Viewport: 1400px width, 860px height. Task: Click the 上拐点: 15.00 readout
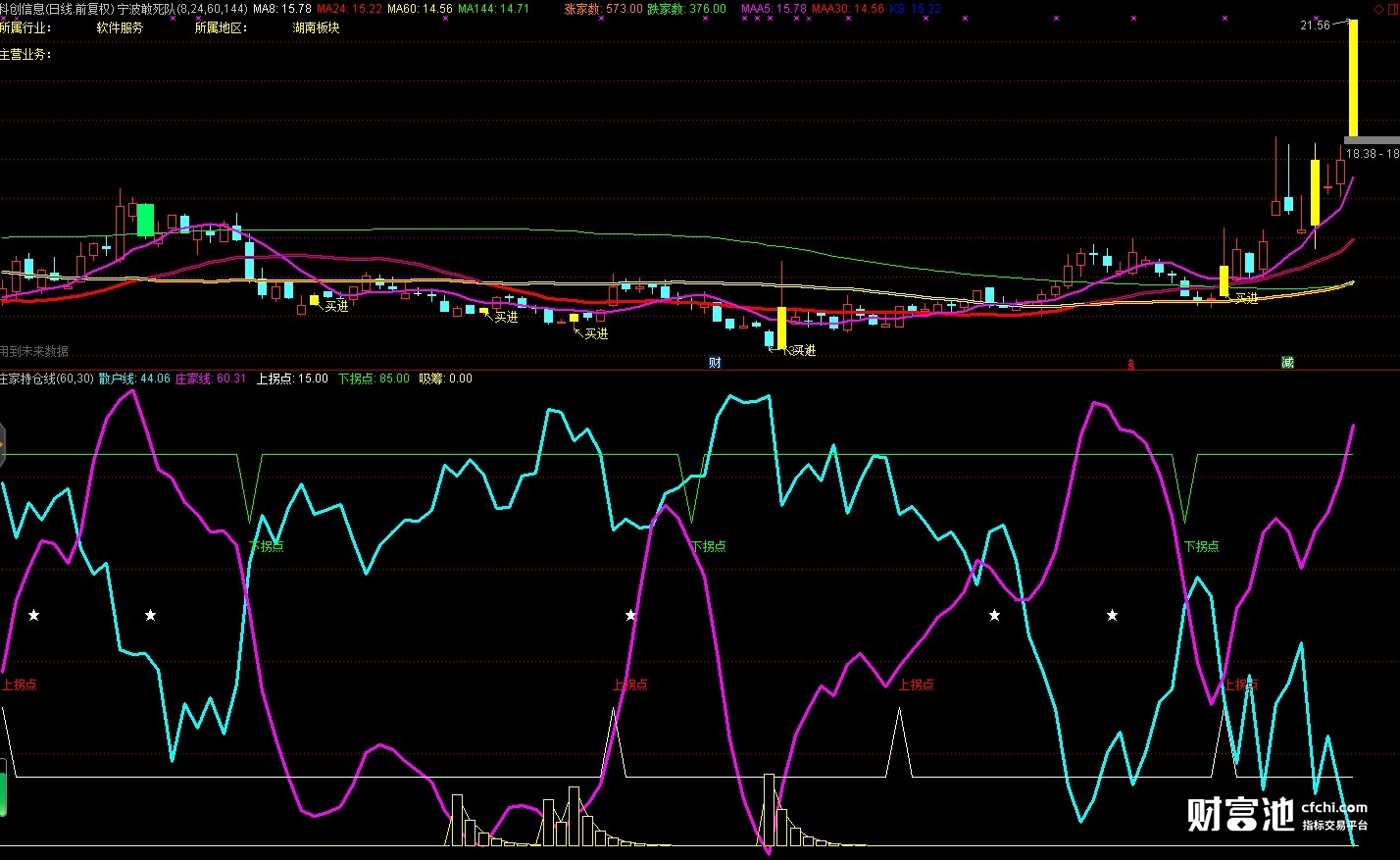click(292, 379)
